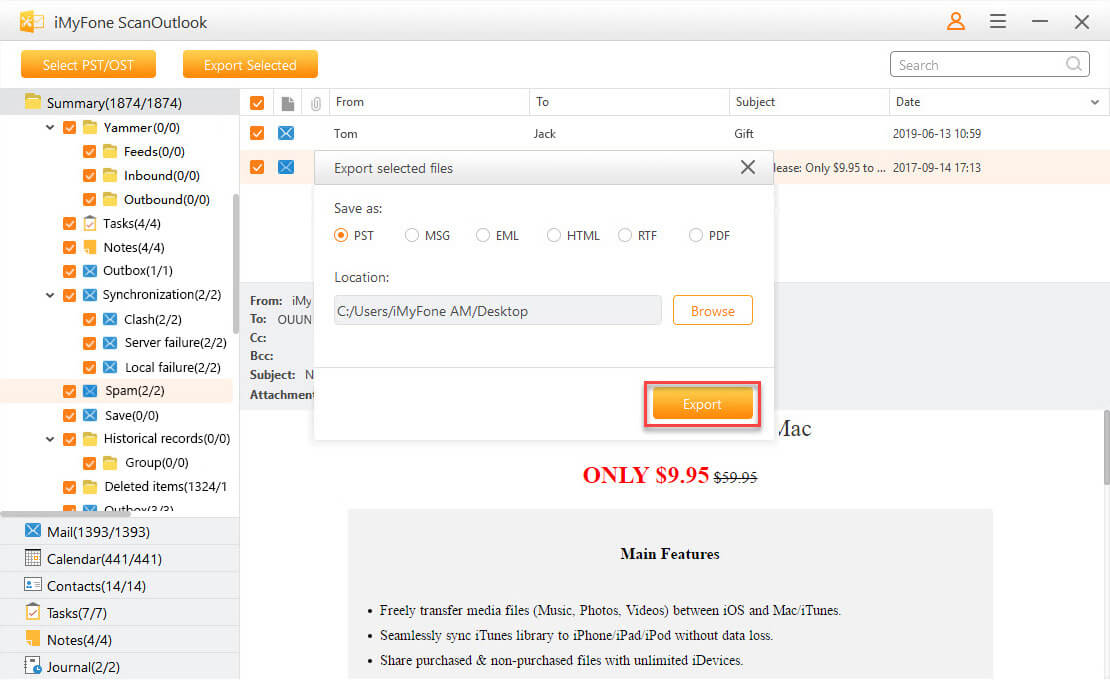This screenshot has height=680, width=1110.
Task: Toggle the Spam folder checkbox
Action: point(69,391)
